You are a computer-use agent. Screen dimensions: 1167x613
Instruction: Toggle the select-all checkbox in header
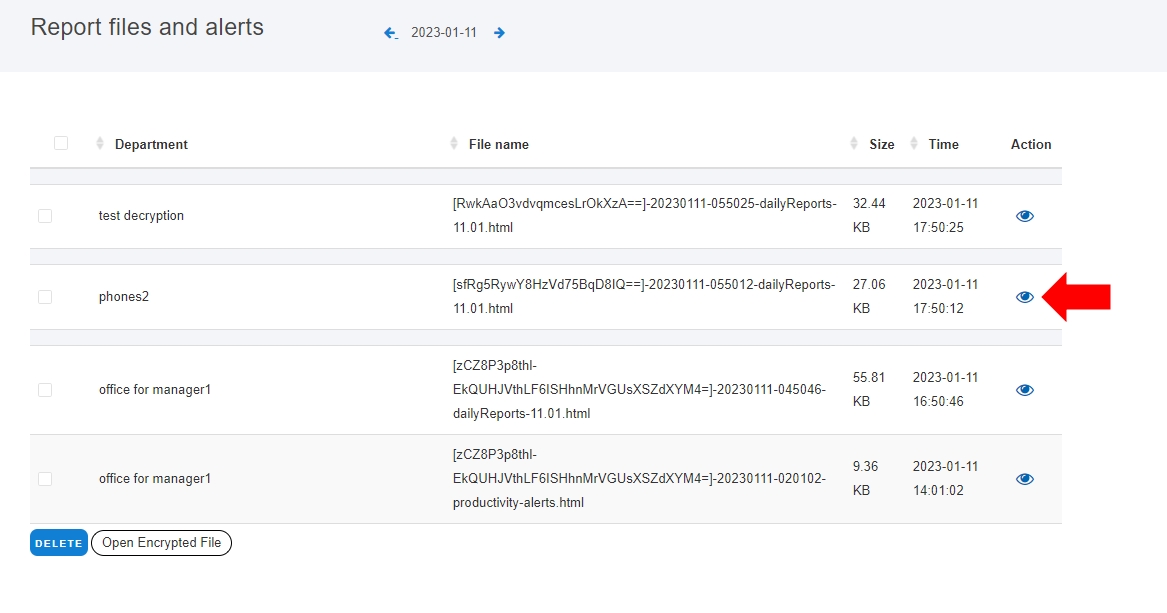[x=61, y=143]
